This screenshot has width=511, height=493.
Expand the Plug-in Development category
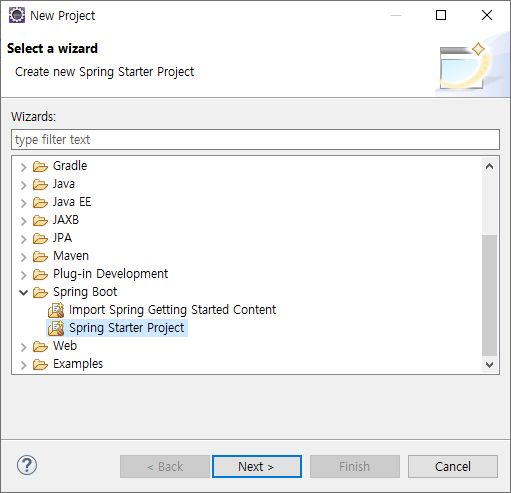point(23,274)
